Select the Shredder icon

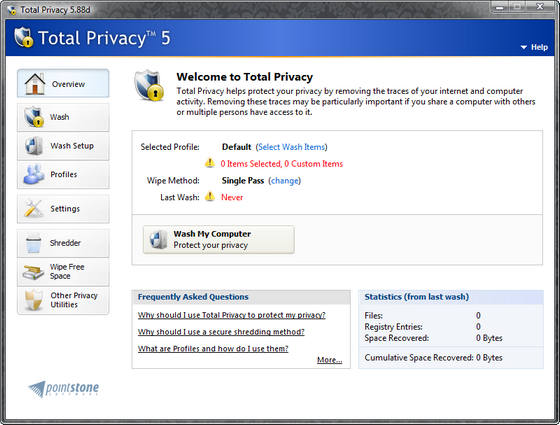(x=34, y=243)
